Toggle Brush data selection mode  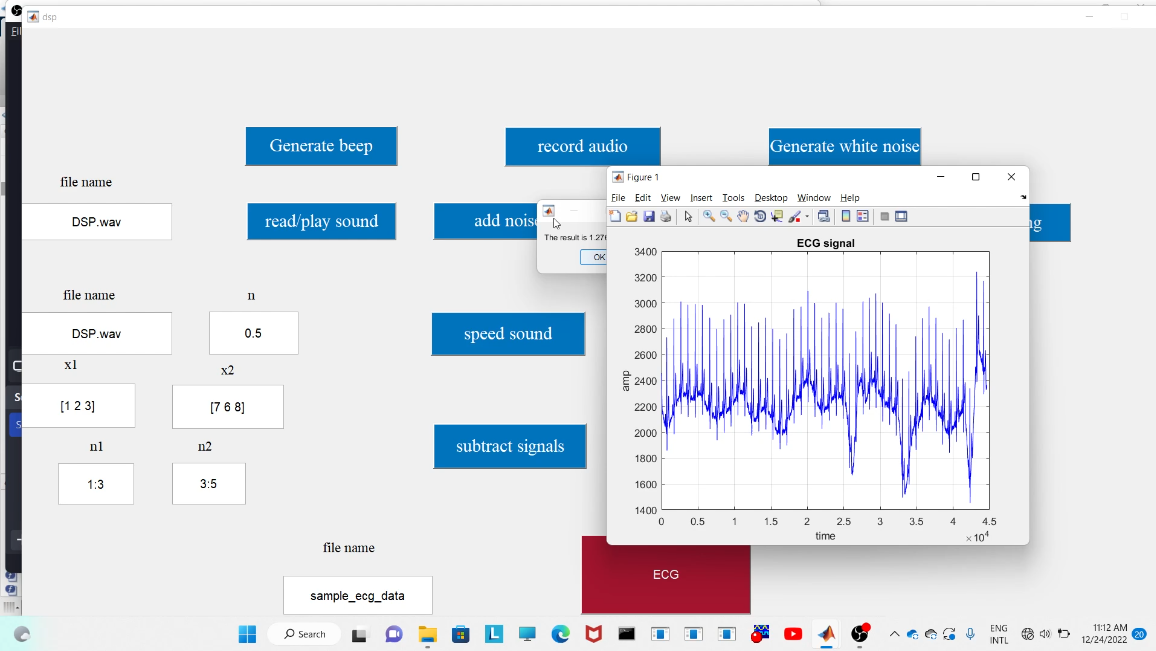(795, 216)
